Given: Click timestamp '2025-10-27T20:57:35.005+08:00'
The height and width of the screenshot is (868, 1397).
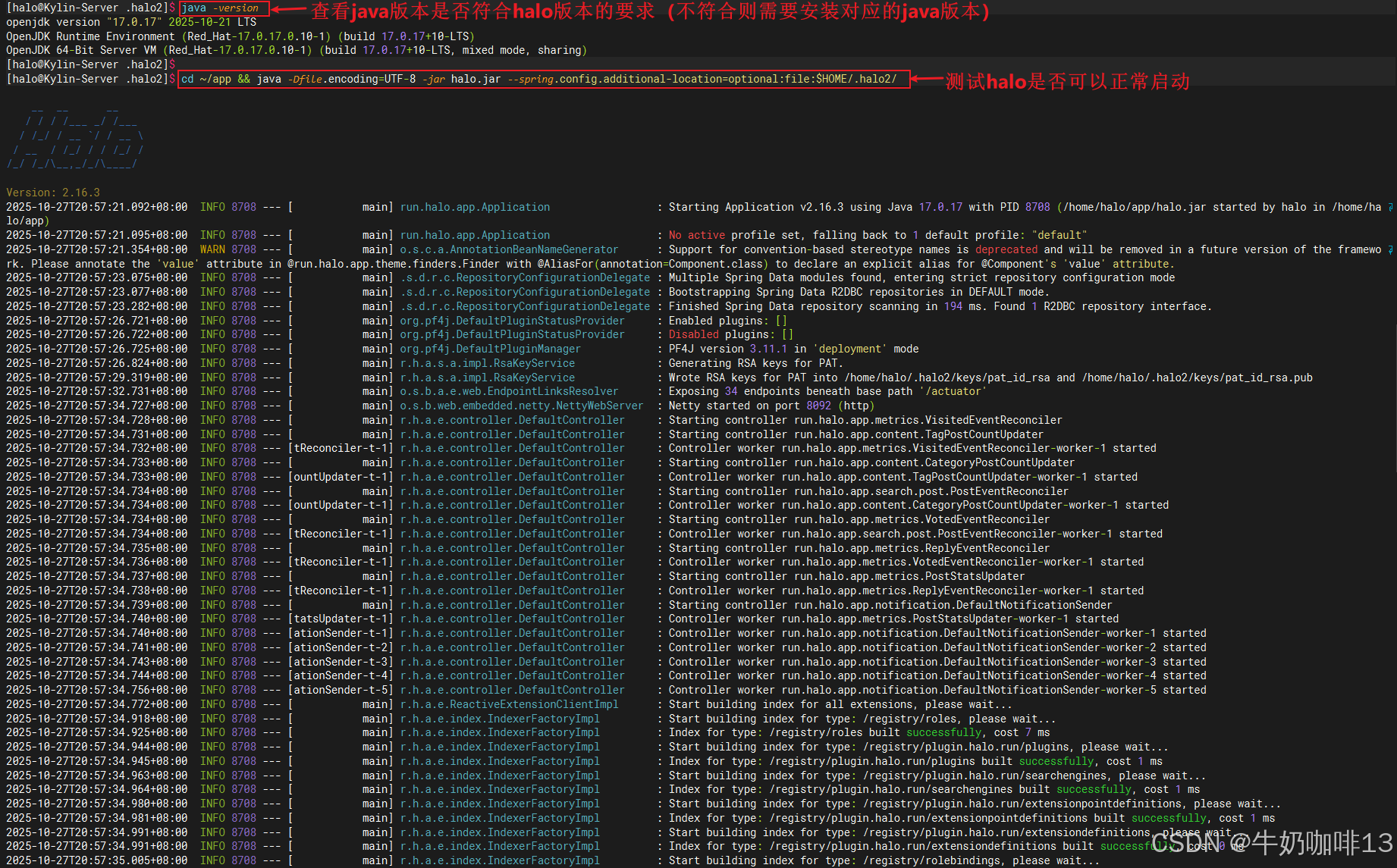Looking at the screenshot, I should (x=97, y=860).
